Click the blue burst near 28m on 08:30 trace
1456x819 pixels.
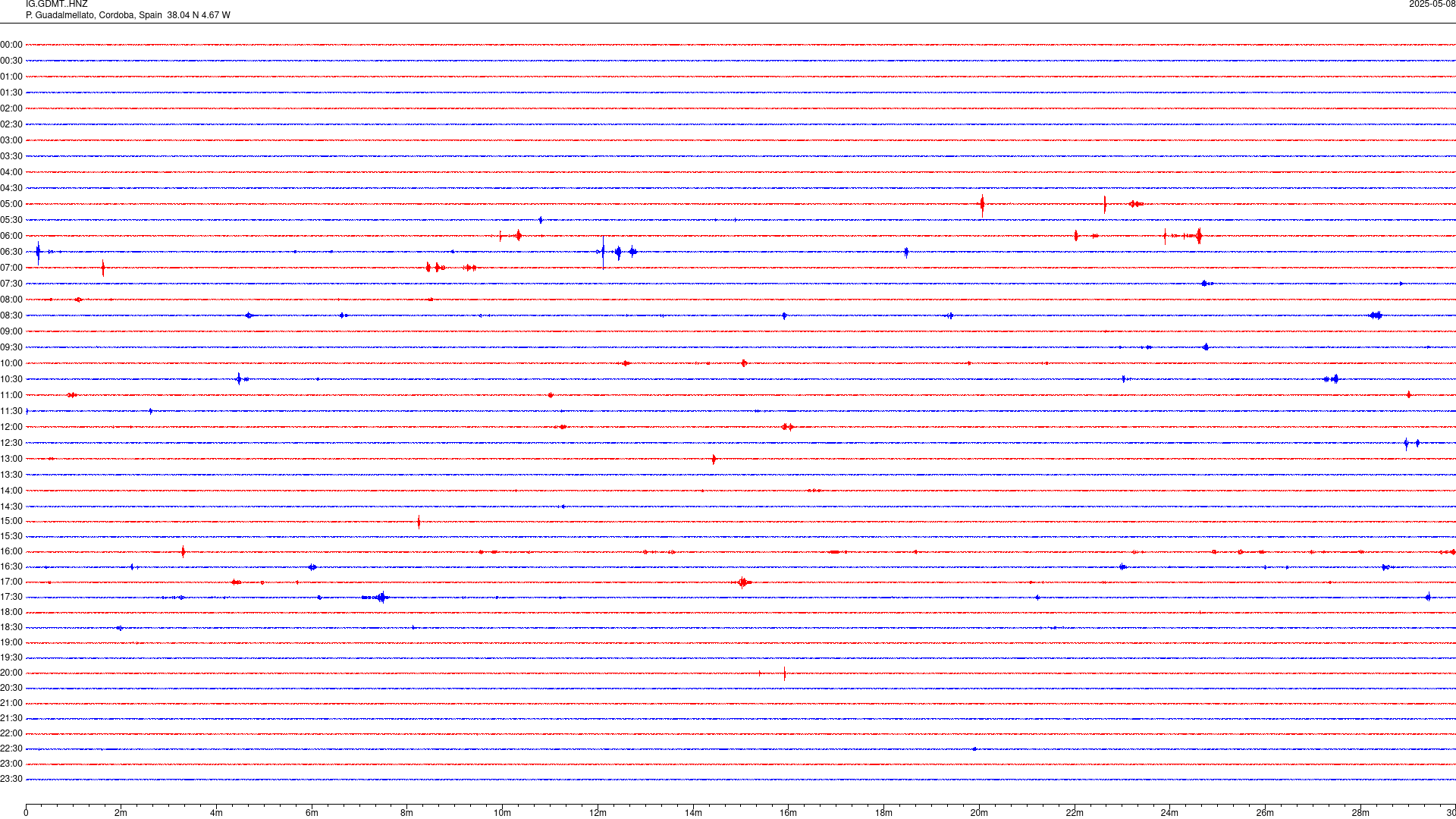point(1376,315)
